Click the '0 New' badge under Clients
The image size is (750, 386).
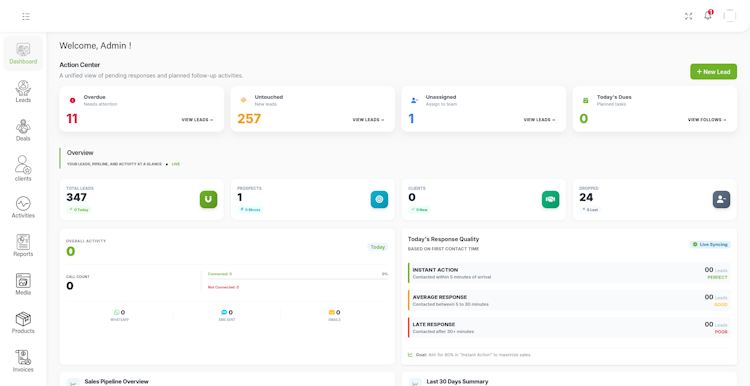pyautogui.click(x=419, y=210)
